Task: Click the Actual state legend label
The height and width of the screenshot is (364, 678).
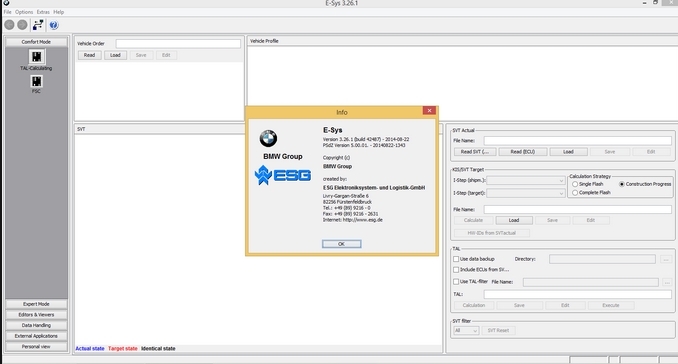Action: tap(90, 348)
